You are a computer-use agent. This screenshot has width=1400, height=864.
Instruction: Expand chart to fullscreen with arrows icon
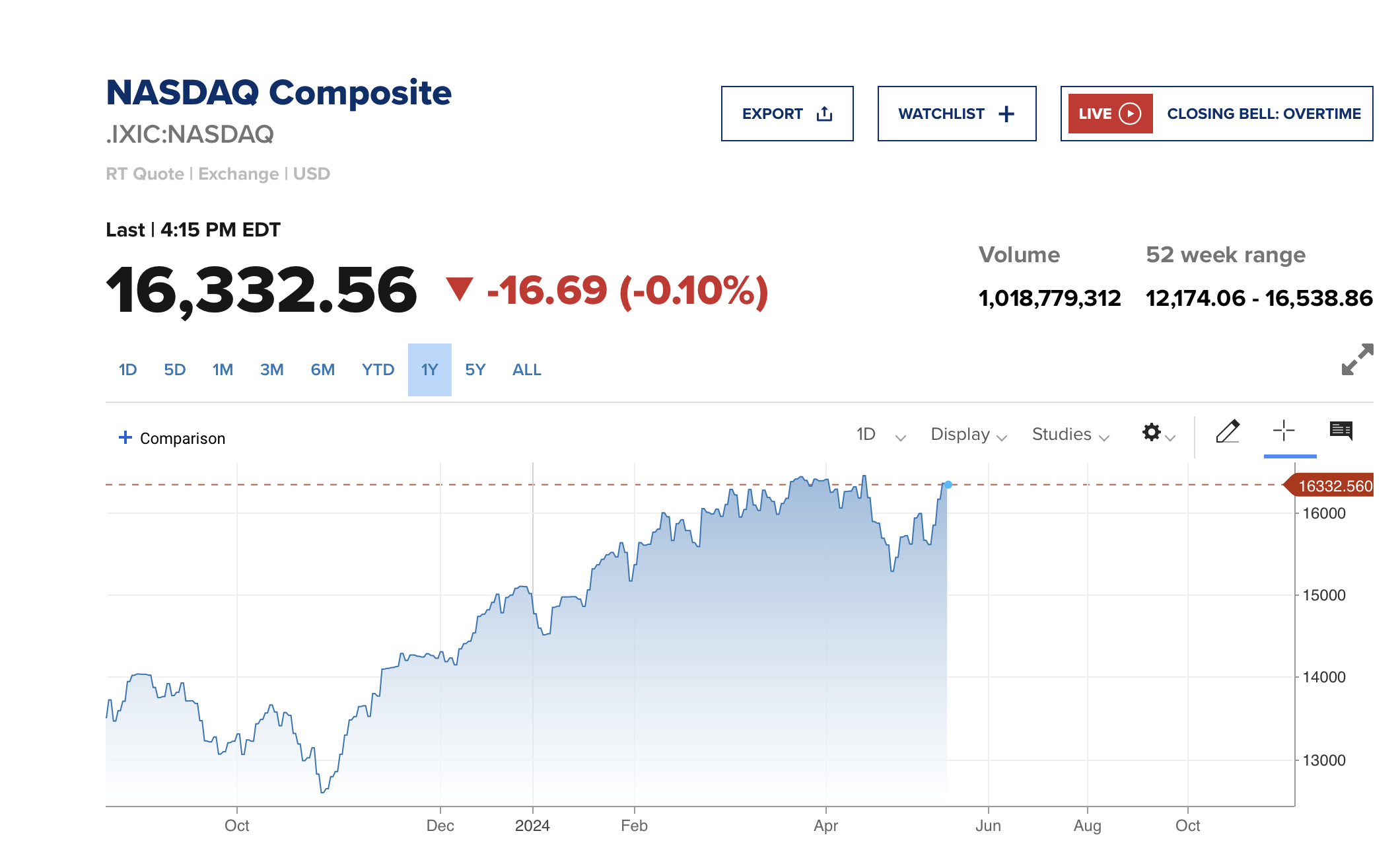point(1357,359)
